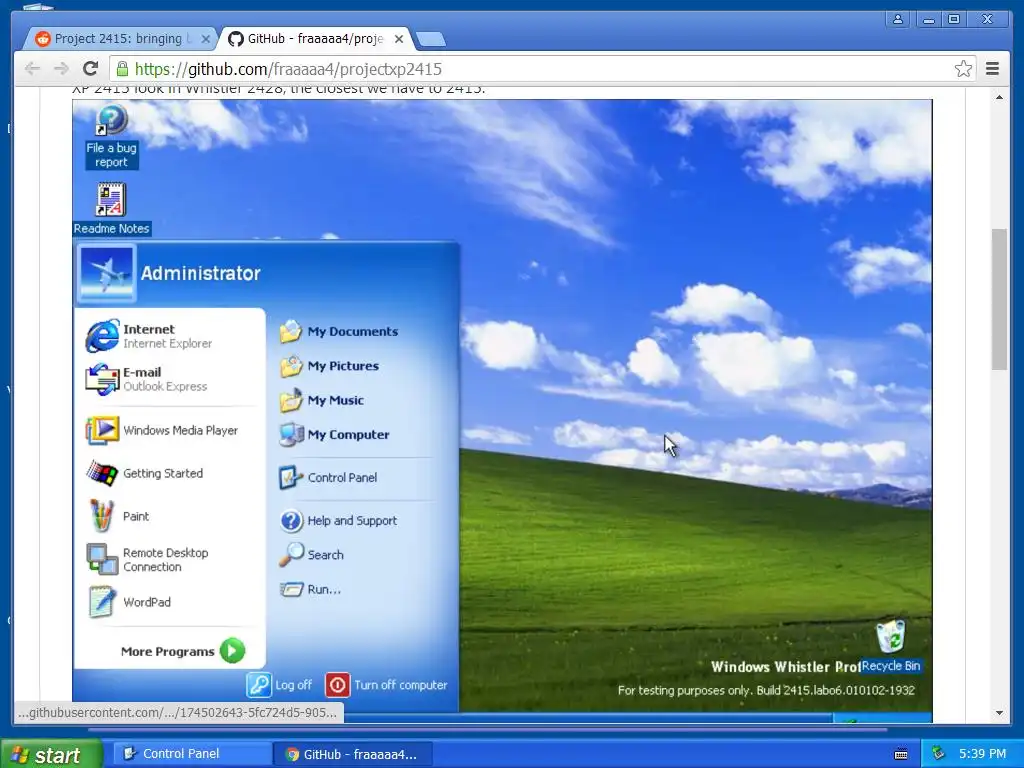Open the Chrome user profile button
This screenshot has height=768, width=1024.
(x=898, y=20)
